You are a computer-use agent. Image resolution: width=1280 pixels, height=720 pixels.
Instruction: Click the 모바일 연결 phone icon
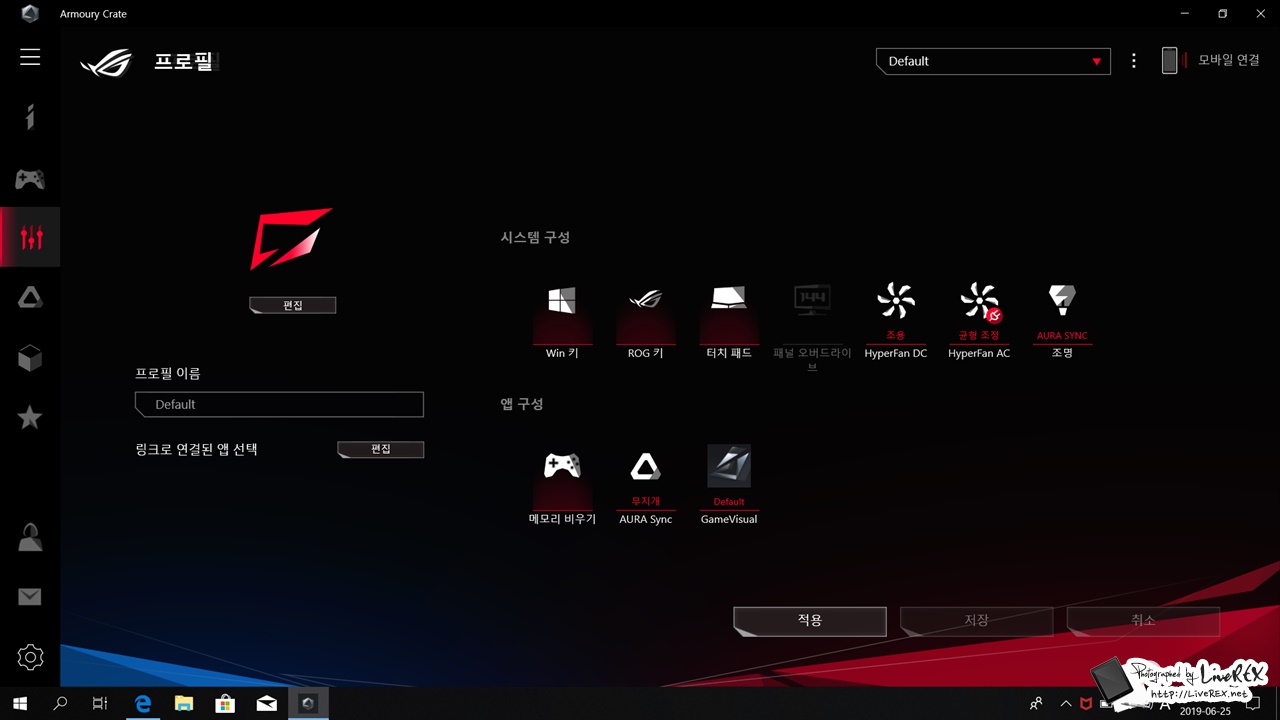point(1169,61)
